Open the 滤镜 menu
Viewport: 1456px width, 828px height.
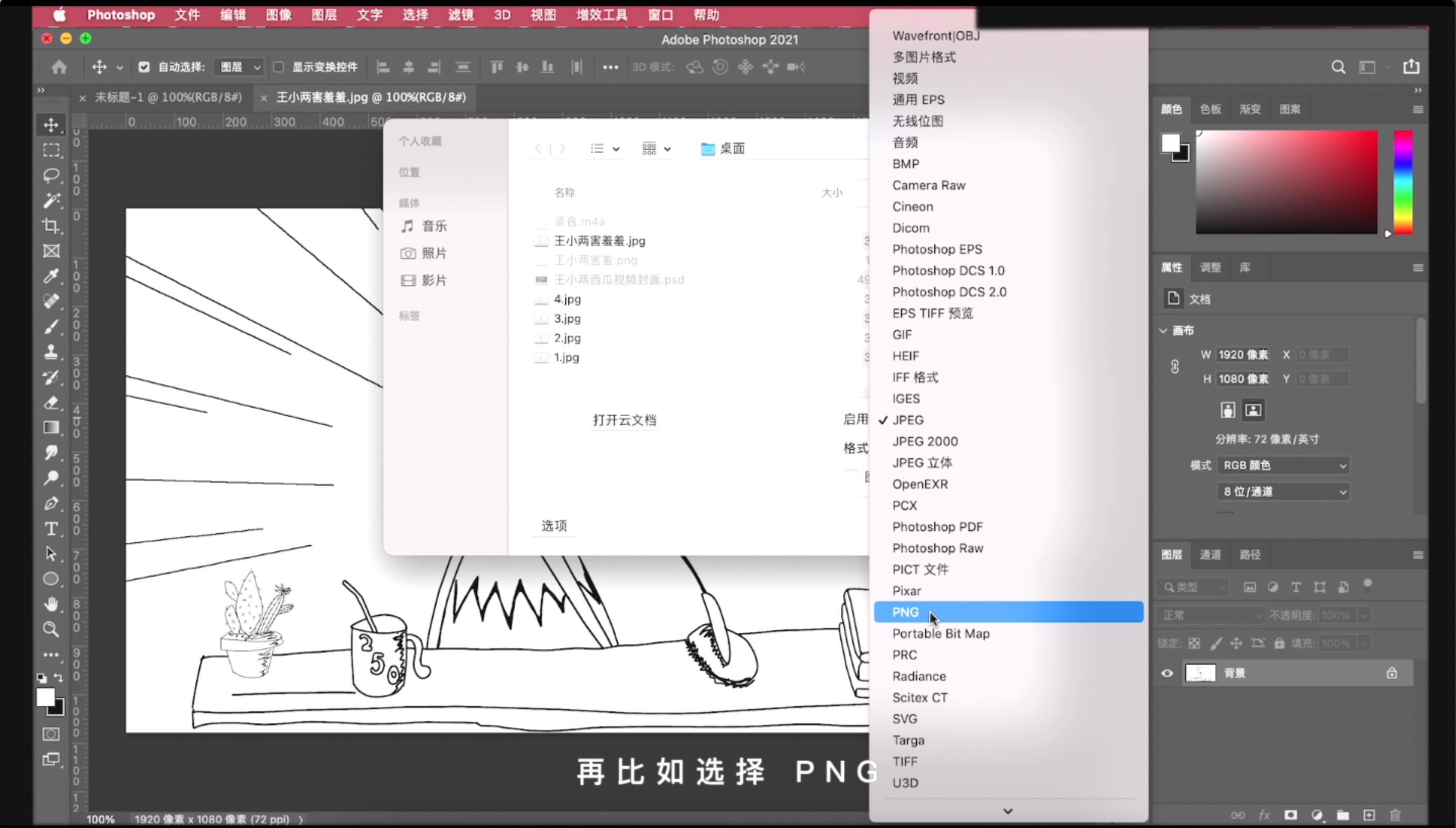click(461, 15)
